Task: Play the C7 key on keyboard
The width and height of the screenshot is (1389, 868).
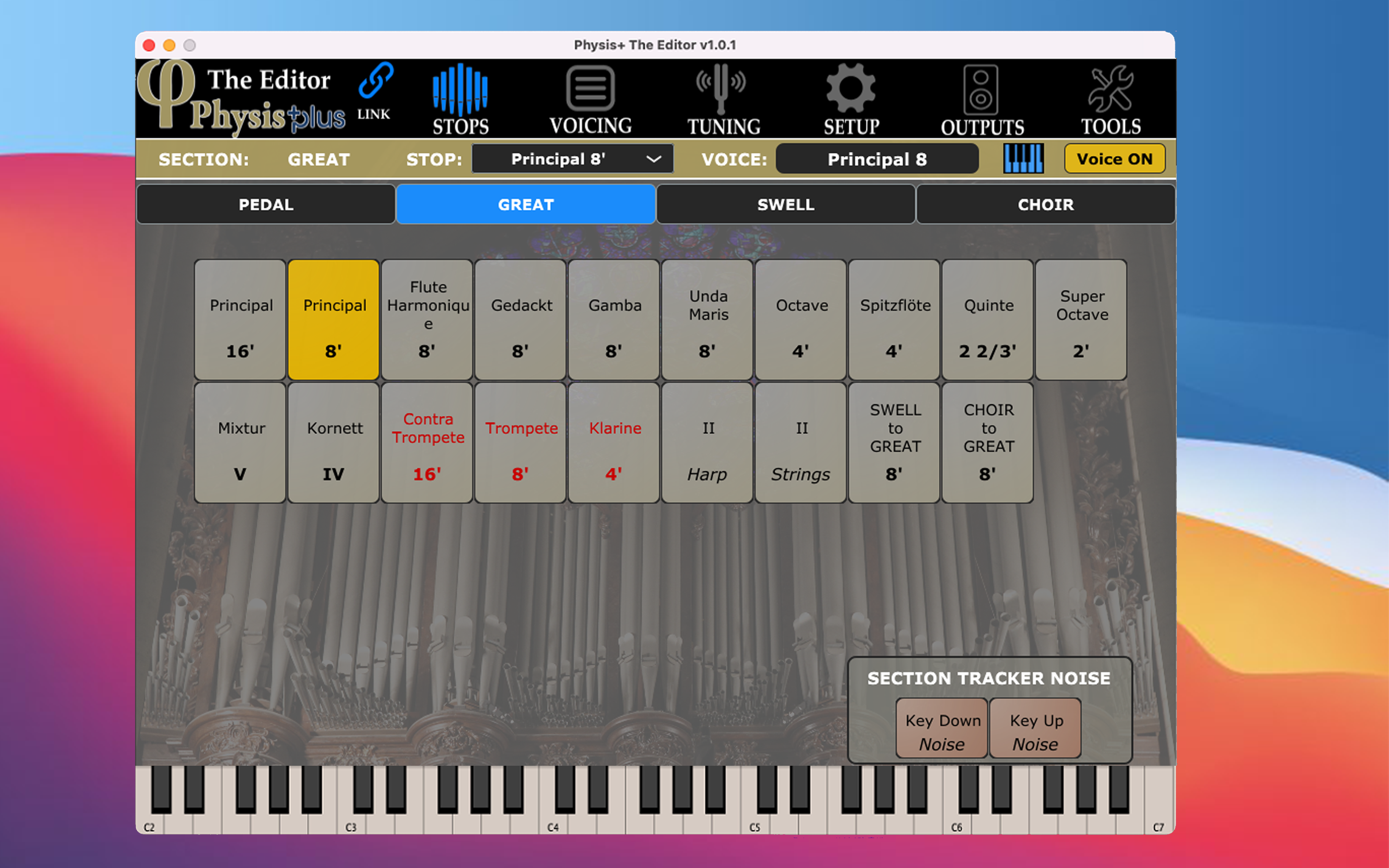Action: pos(1159,801)
